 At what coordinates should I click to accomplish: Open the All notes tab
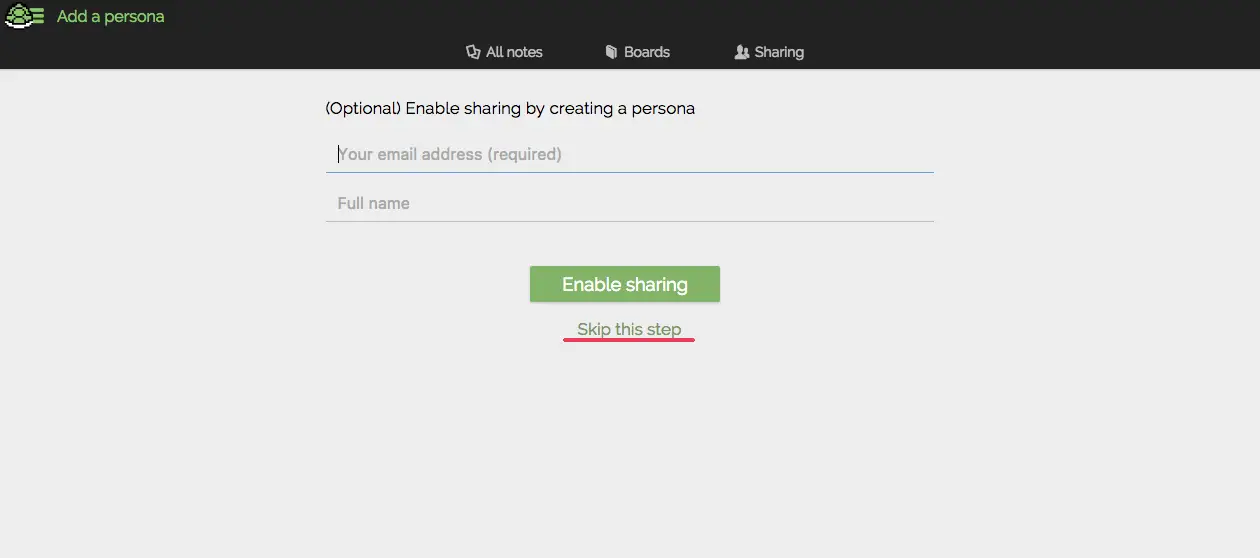[504, 52]
